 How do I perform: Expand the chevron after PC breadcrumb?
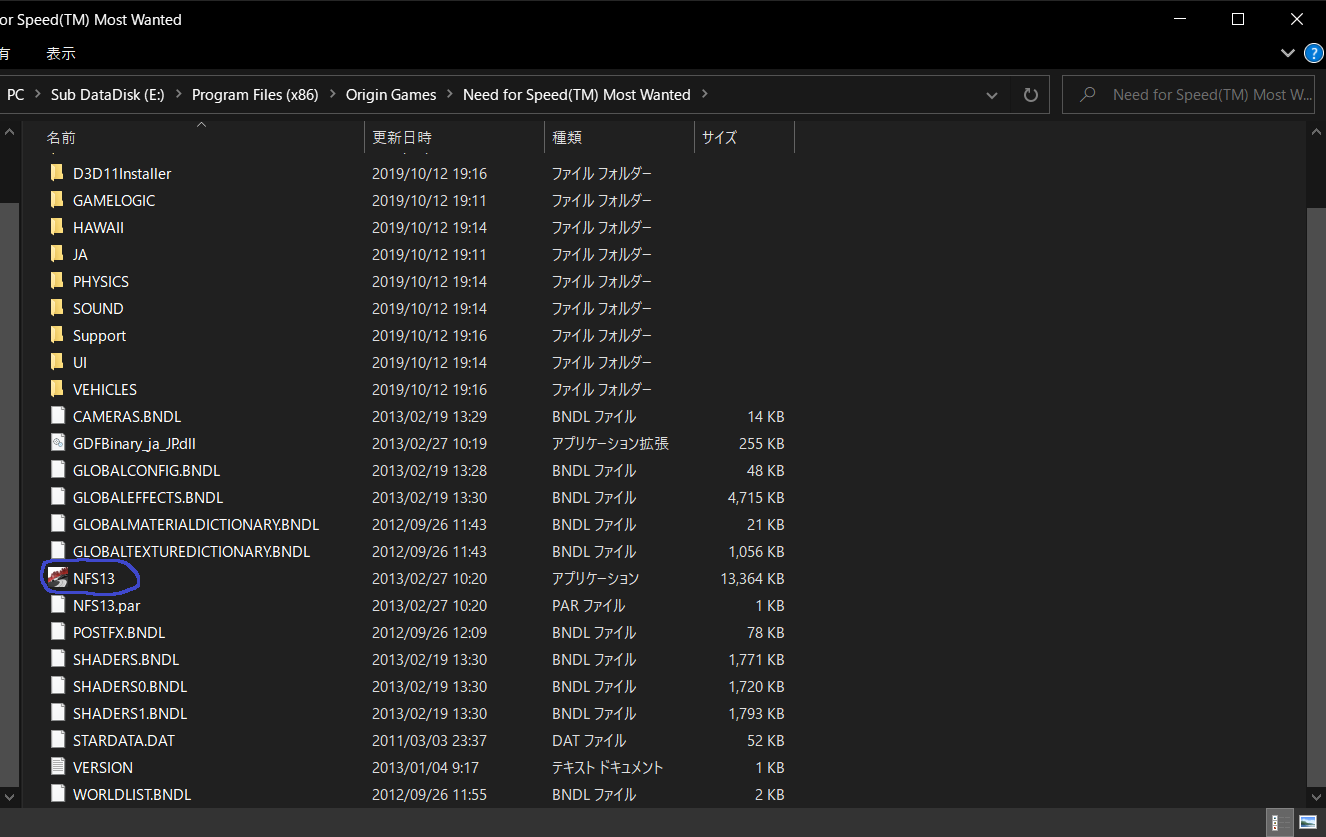click(37, 94)
